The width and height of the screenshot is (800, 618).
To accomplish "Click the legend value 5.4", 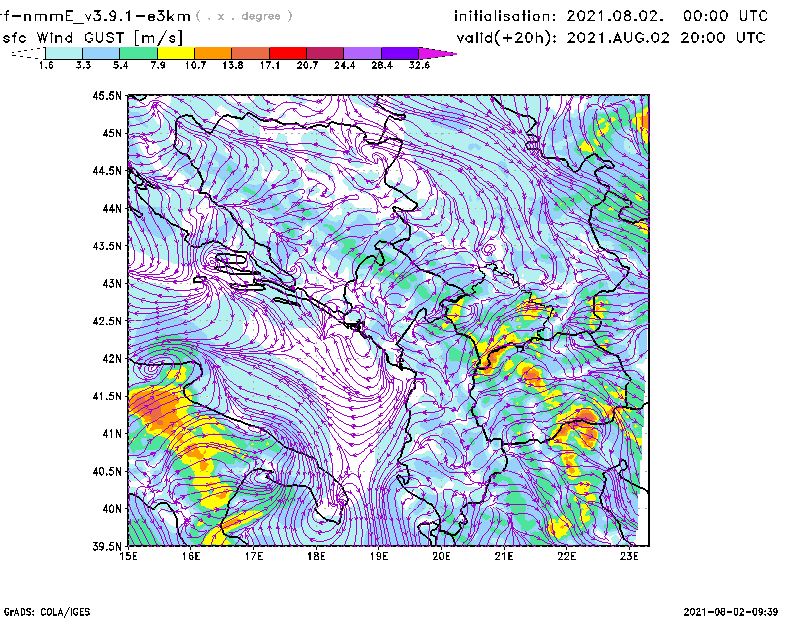I will [x=120, y=65].
